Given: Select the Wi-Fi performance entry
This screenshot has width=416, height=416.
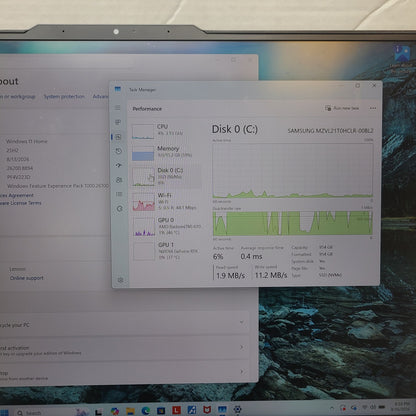Looking at the screenshot, I should point(166,202).
